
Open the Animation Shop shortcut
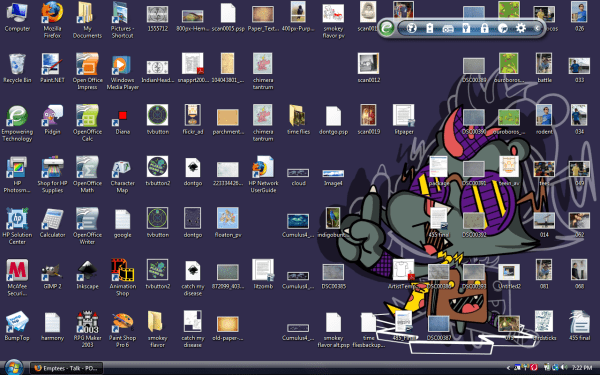(x=122, y=278)
